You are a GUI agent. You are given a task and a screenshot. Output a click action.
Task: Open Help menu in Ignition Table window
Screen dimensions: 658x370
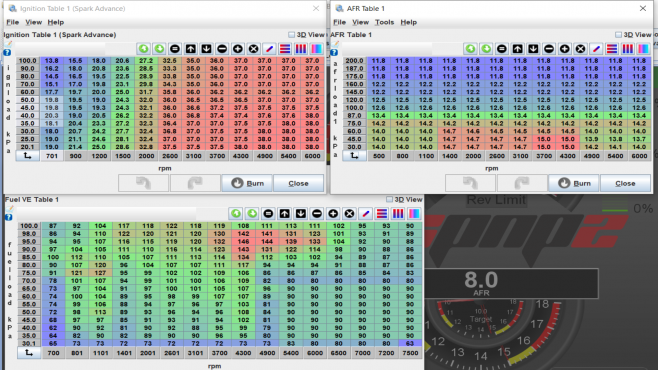(x=55, y=22)
